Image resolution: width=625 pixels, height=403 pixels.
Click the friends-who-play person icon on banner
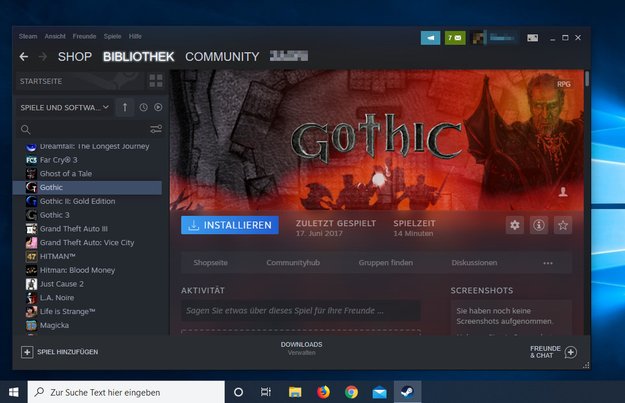(x=563, y=192)
